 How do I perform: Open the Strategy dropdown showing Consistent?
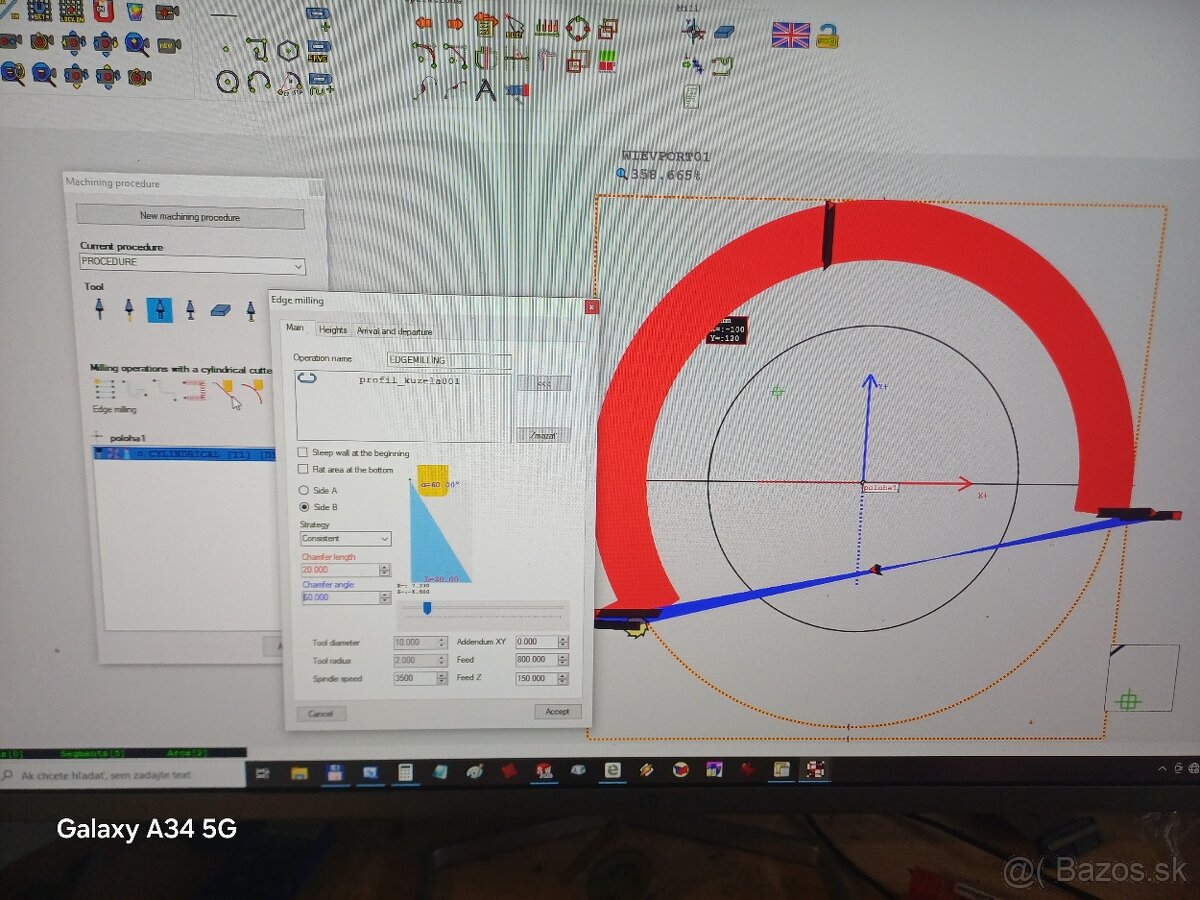[345, 538]
